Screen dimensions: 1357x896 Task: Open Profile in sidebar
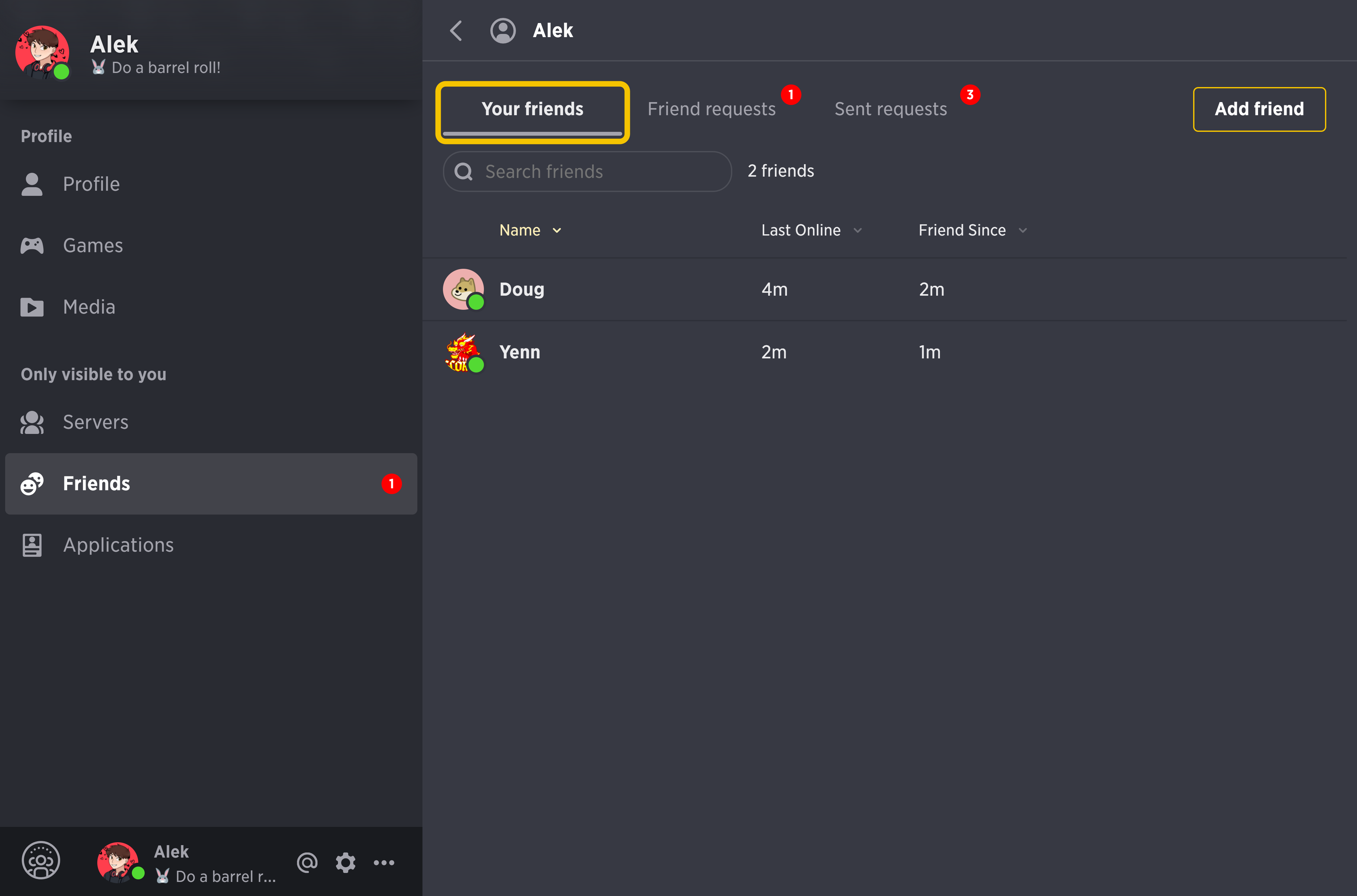tap(211, 184)
